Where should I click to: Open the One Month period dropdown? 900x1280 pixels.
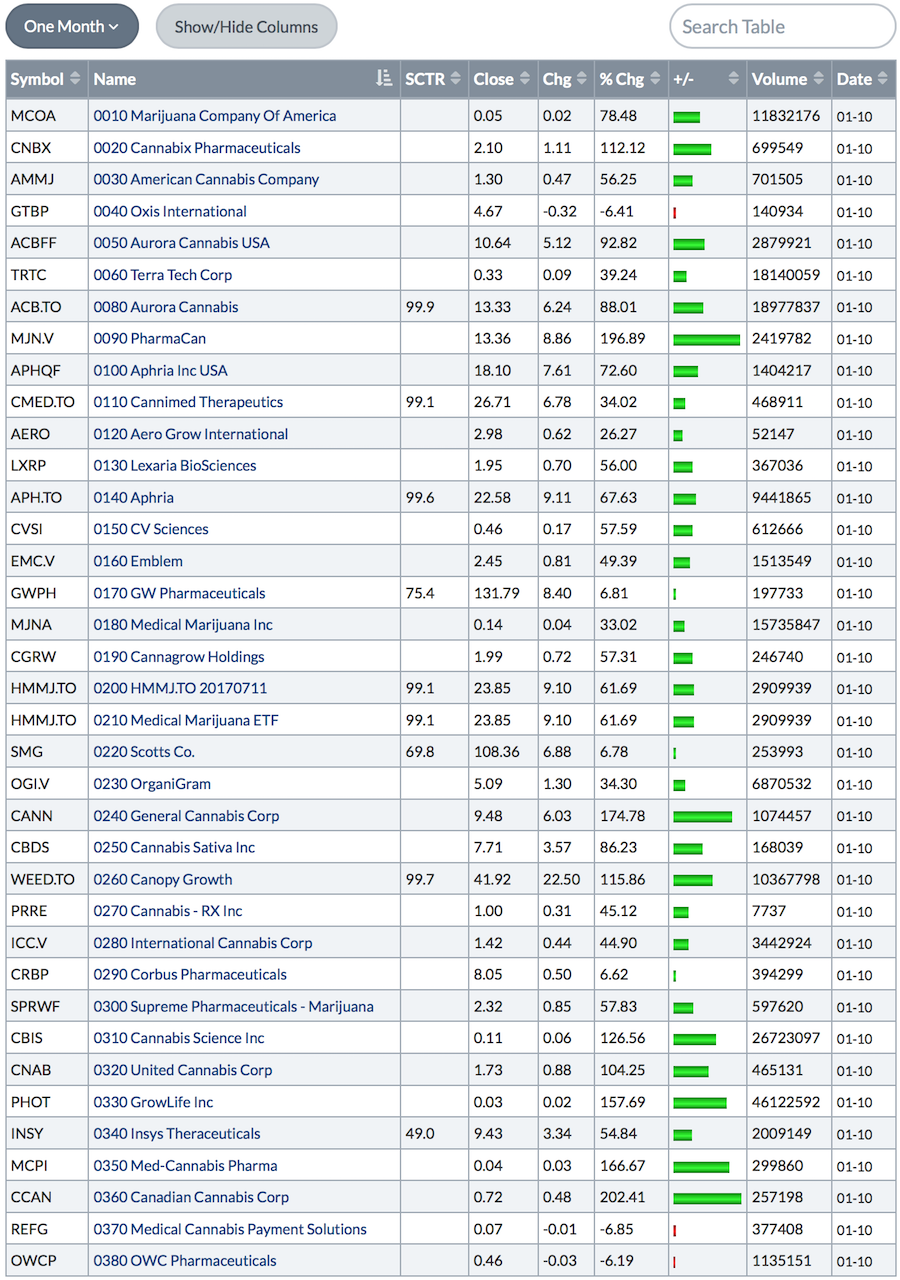[72, 27]
